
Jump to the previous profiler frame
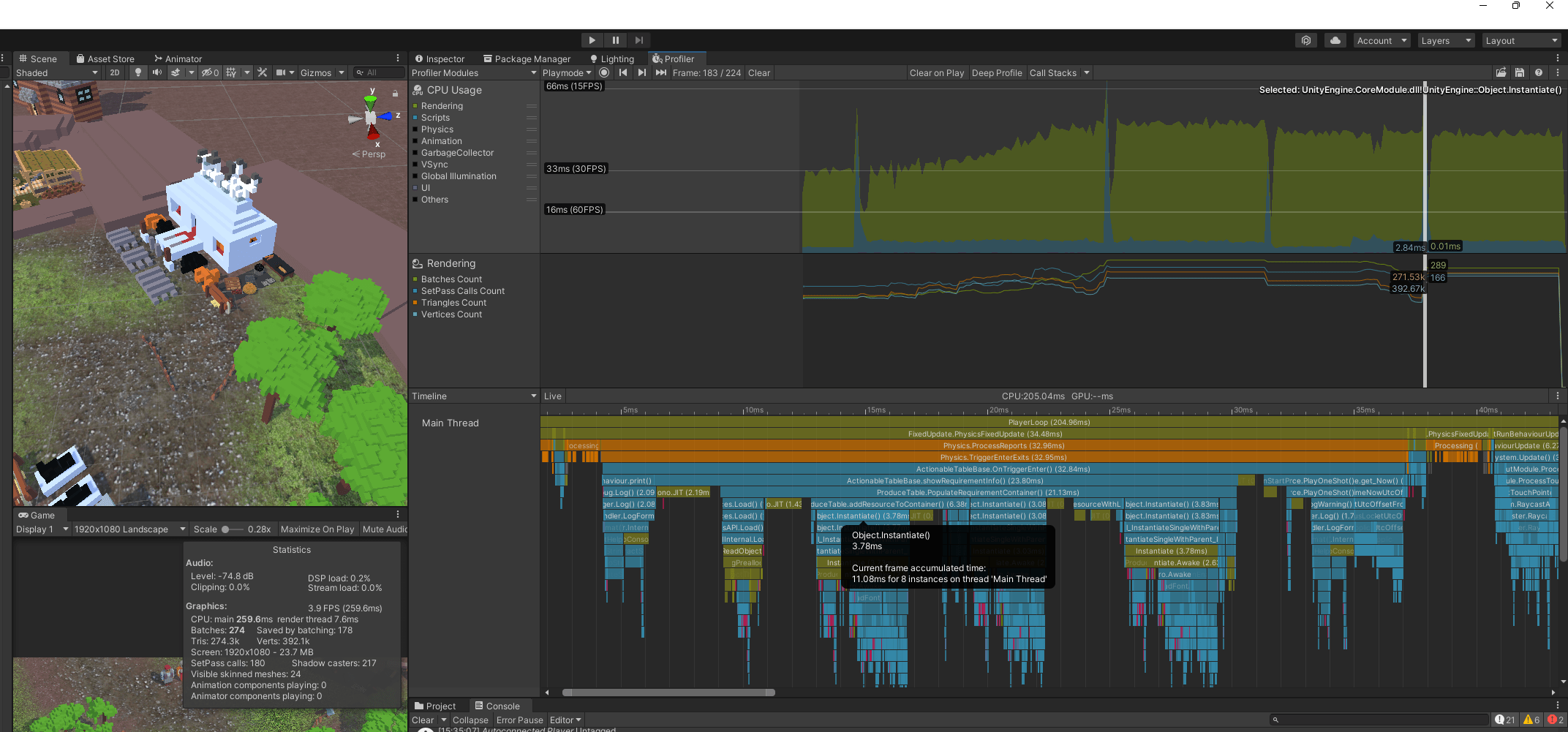pyautogui.click(x=623, y=72)
